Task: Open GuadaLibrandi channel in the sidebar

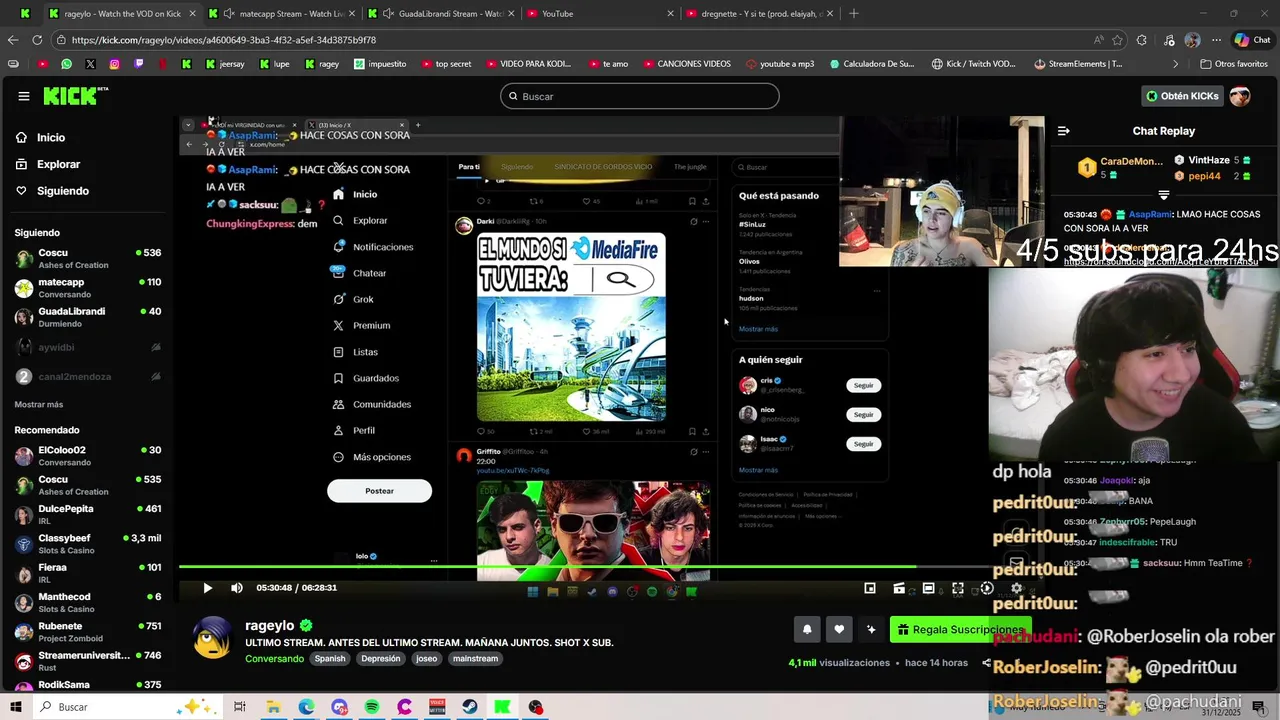Action: tap(88, 317)
